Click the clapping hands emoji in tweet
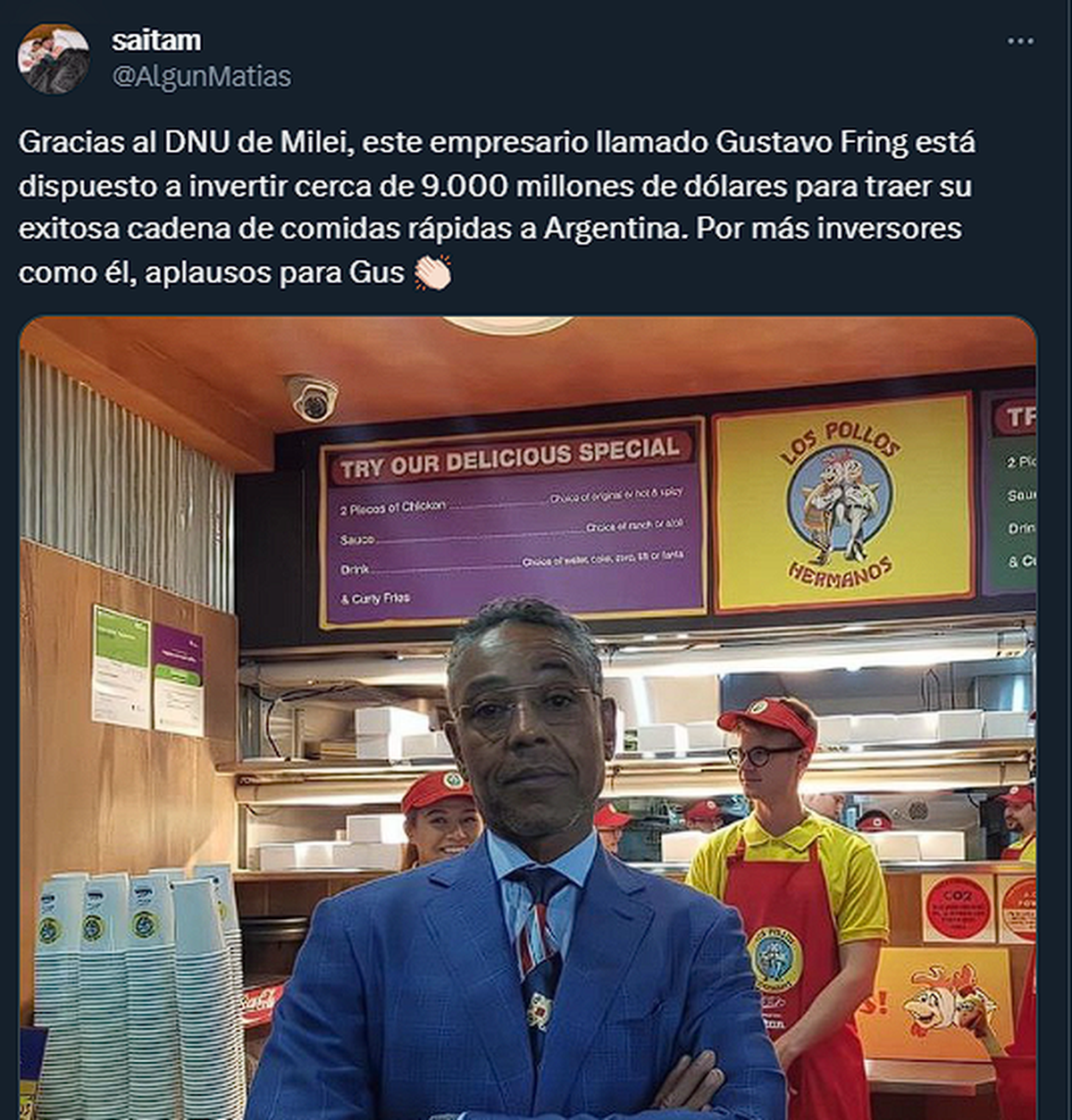Image resolution: width=1072 pixels, height=1120 pixels. click(433, 272)
